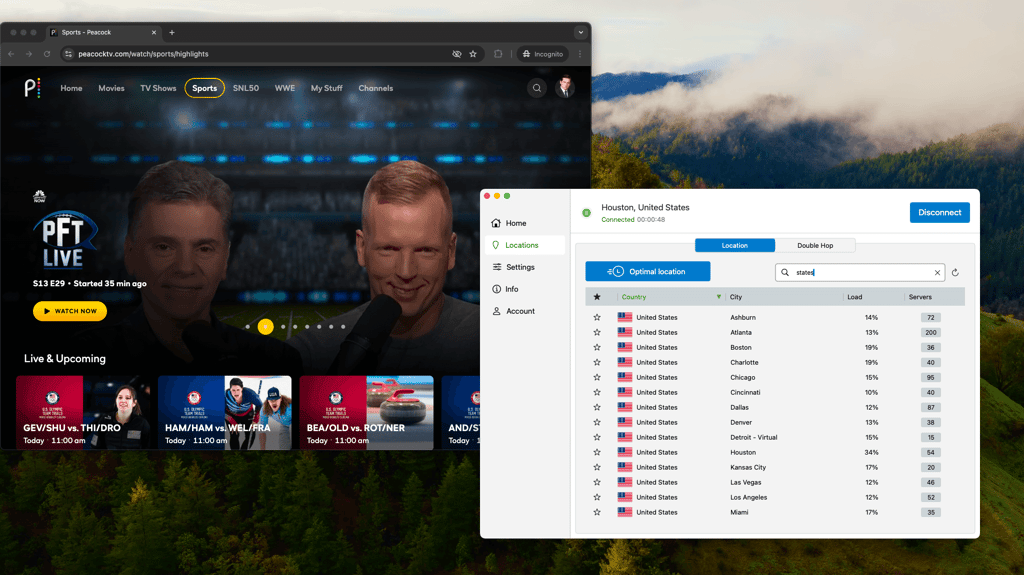The image size is (1024, 575).
Task: Close the Sports - Peacock tab
Action: (x=154, y=32)
